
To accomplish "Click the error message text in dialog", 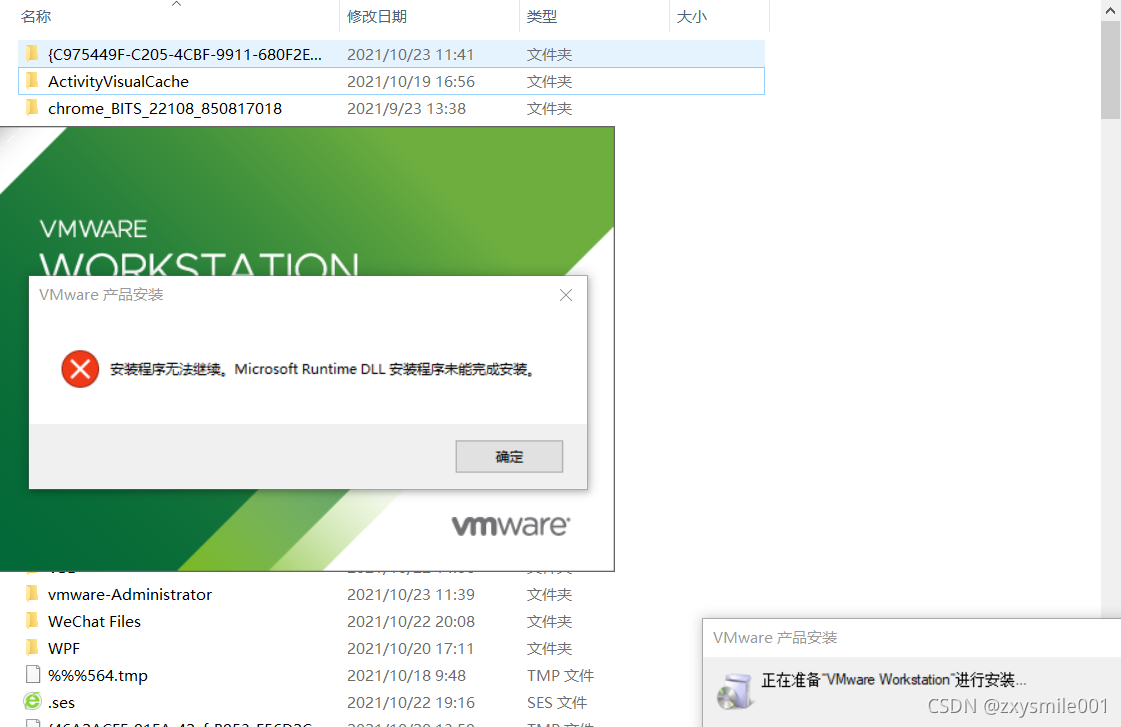I will pyautogui.click(x=322, y=370).
